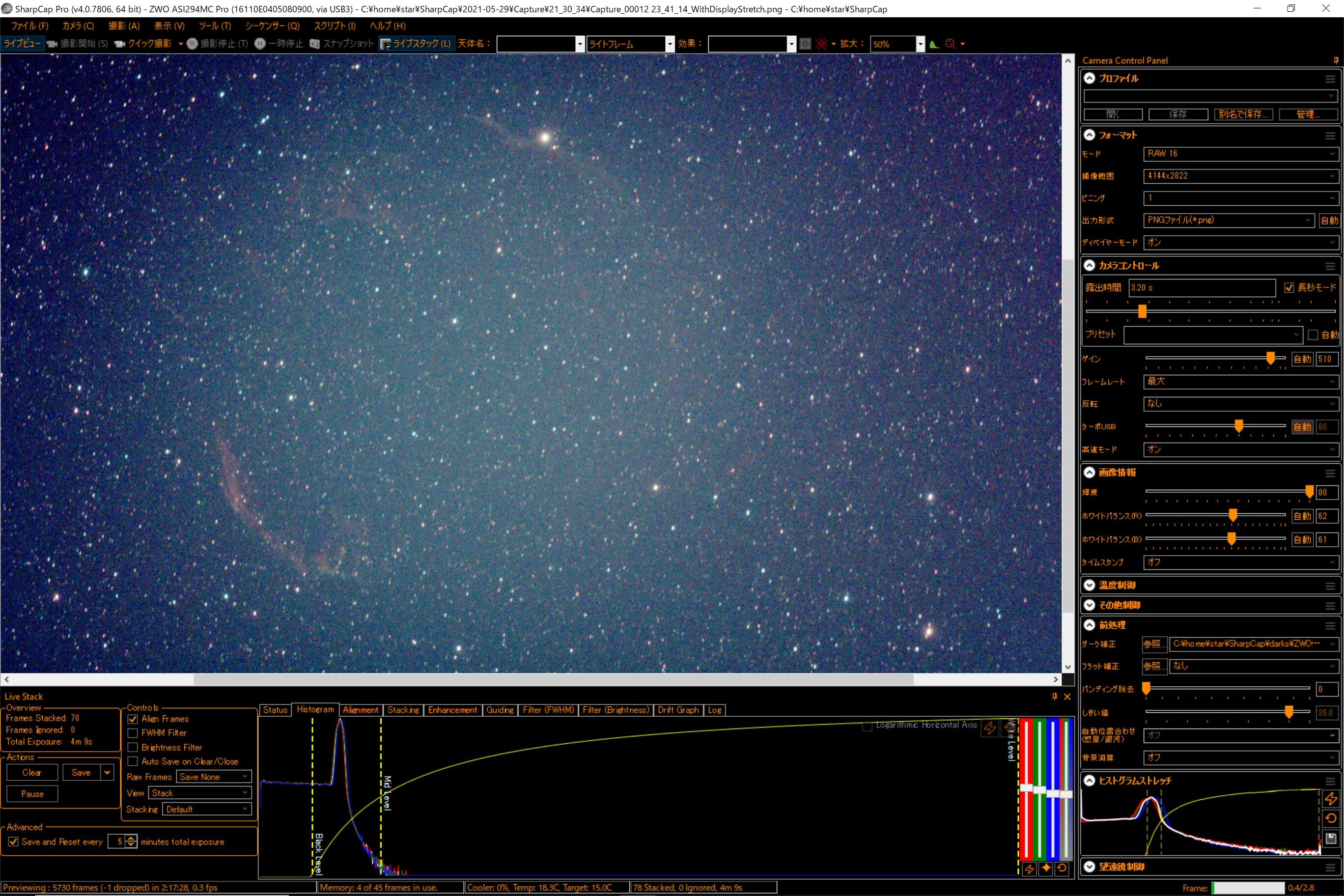This screenshot has height=896, width=1344.
Task: Click the Clear button in Live Stack actions
Action: [32, 773]
